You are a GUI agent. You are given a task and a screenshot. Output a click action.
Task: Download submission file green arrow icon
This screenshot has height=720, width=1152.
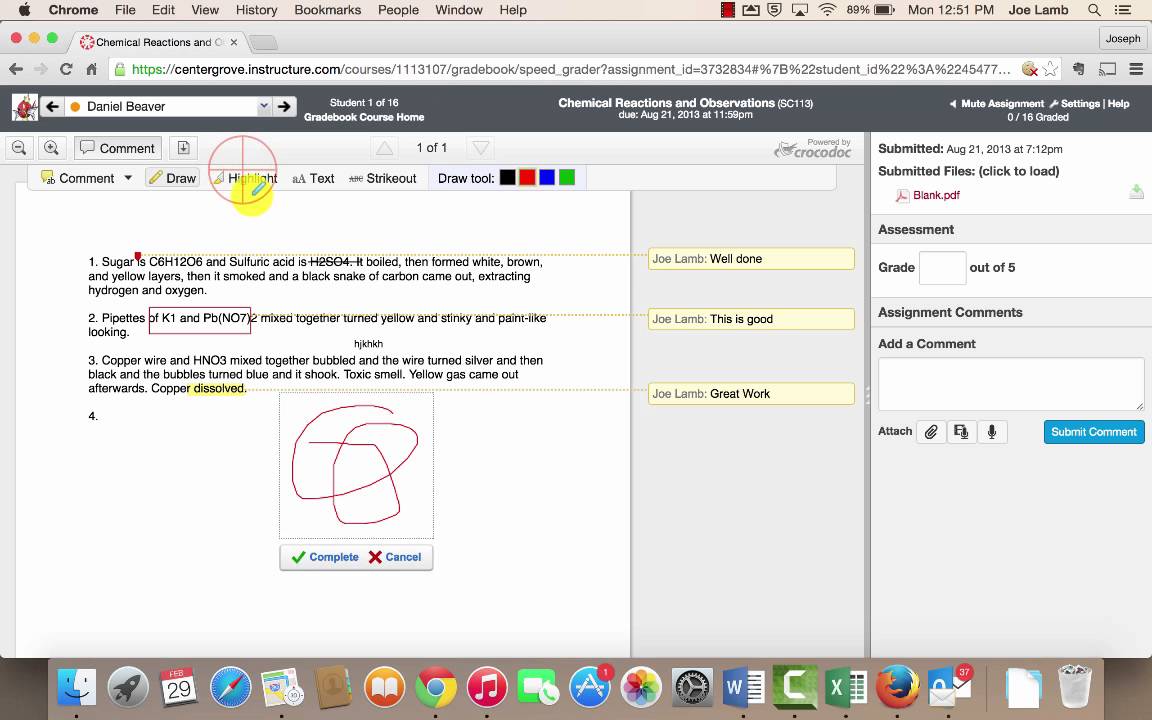coord(1136,192)
